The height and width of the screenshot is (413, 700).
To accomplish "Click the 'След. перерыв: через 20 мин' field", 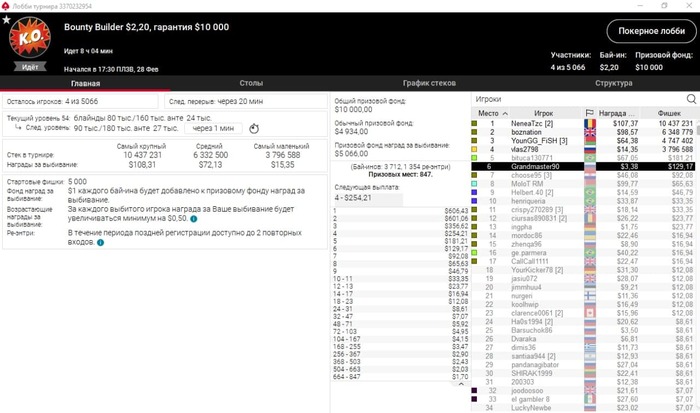I will 246,101.
